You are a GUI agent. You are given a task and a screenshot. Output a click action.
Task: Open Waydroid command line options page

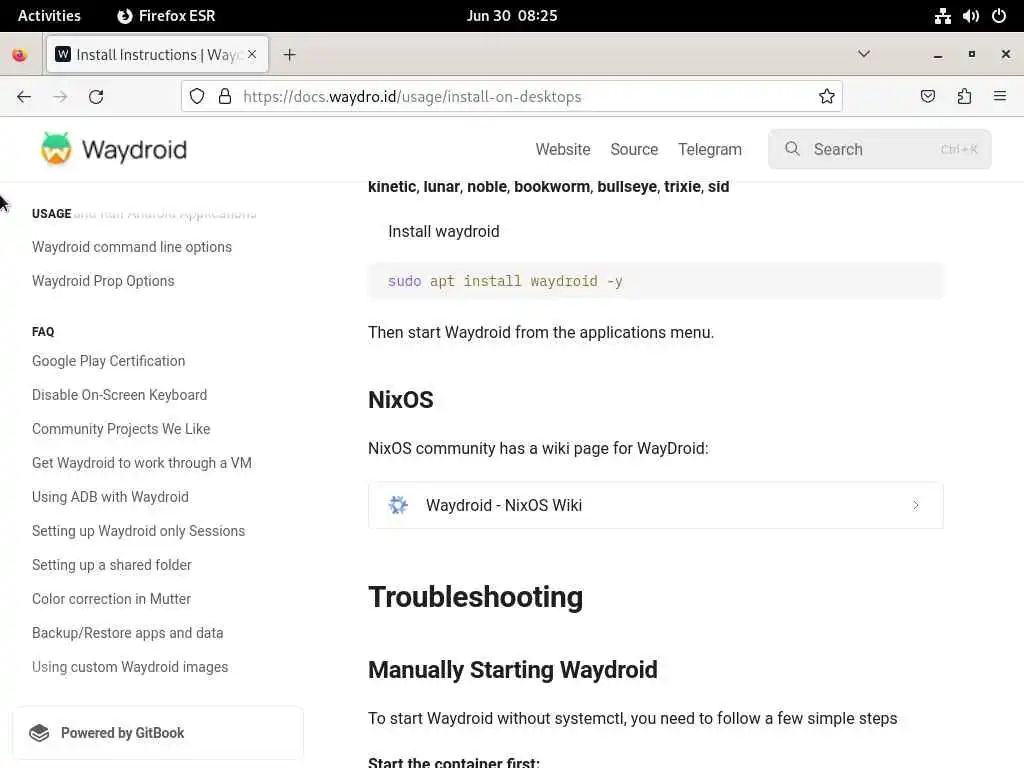point(132,247)
